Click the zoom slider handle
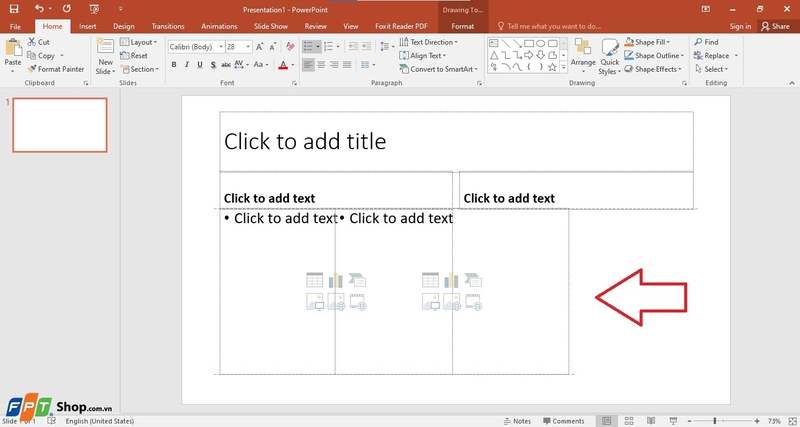The width and height of the screenshot is (800, 427). click(x=715, y=421)
